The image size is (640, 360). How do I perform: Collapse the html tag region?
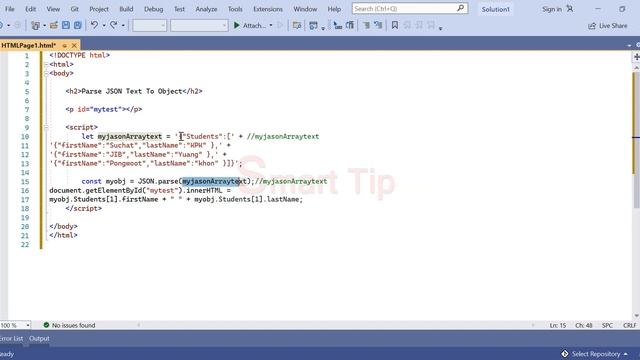pos(46,64)
